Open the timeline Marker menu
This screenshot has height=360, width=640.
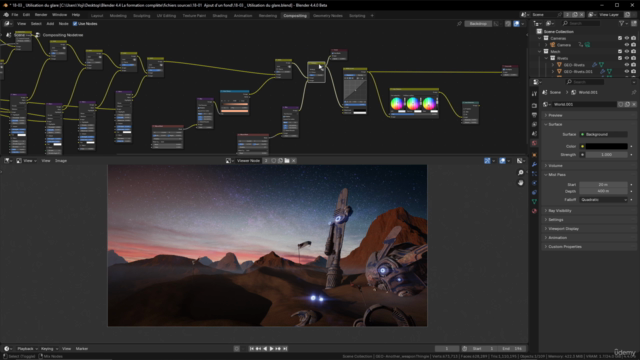82,349
